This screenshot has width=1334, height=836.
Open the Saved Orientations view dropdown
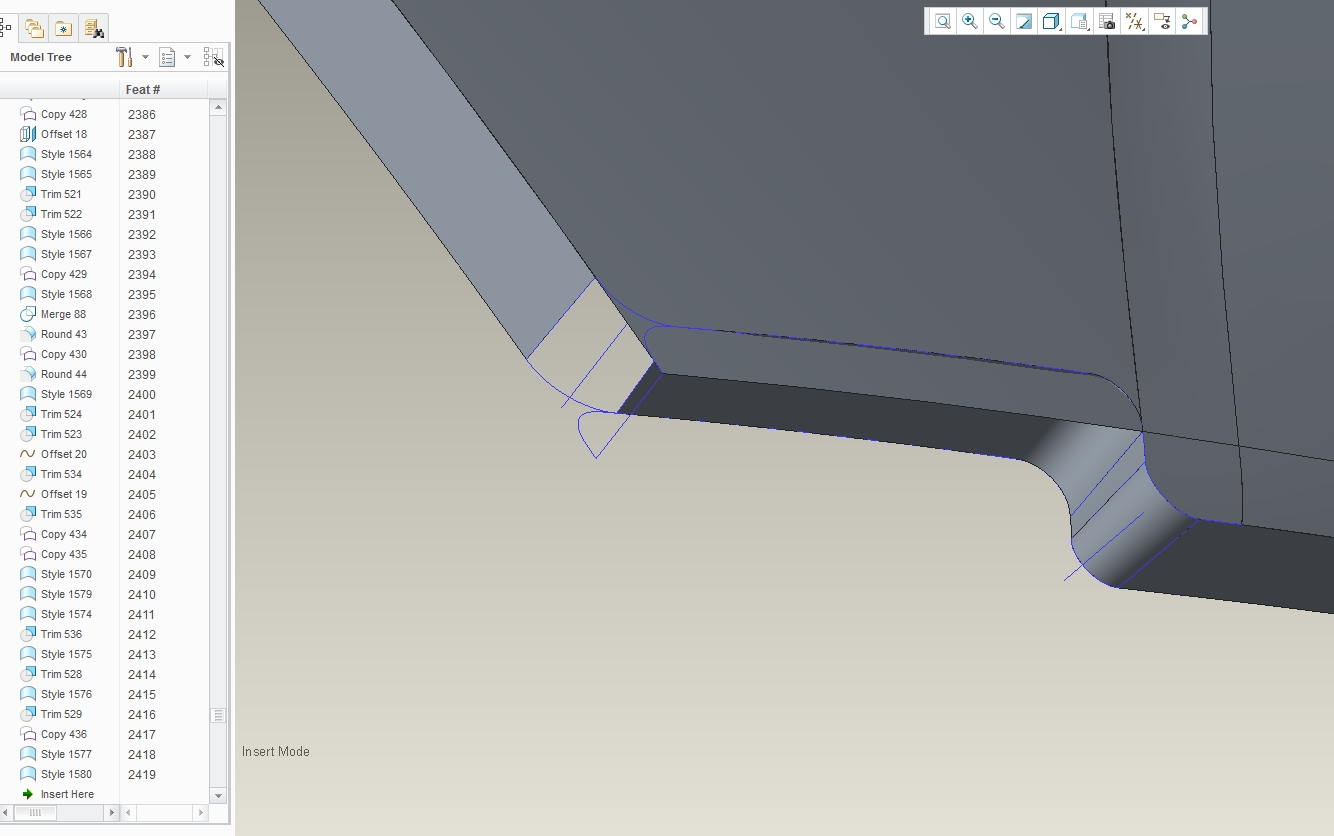pyautogui.click(x=1079, y=21)
